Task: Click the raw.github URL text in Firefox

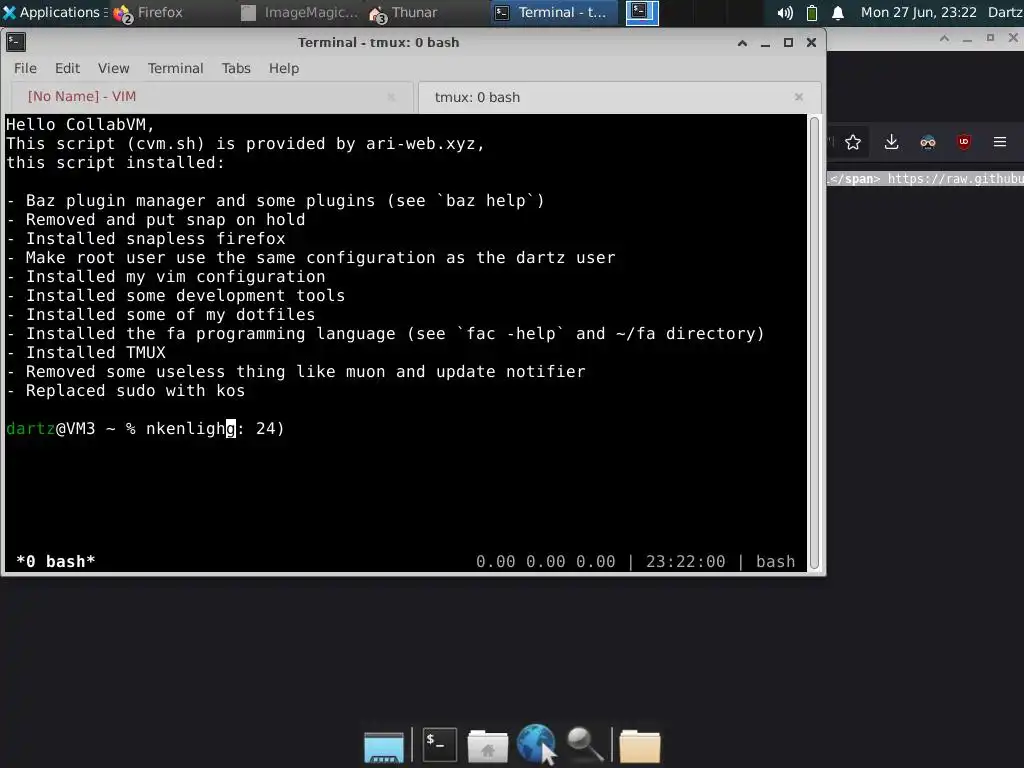Action: tap(955, 178)
